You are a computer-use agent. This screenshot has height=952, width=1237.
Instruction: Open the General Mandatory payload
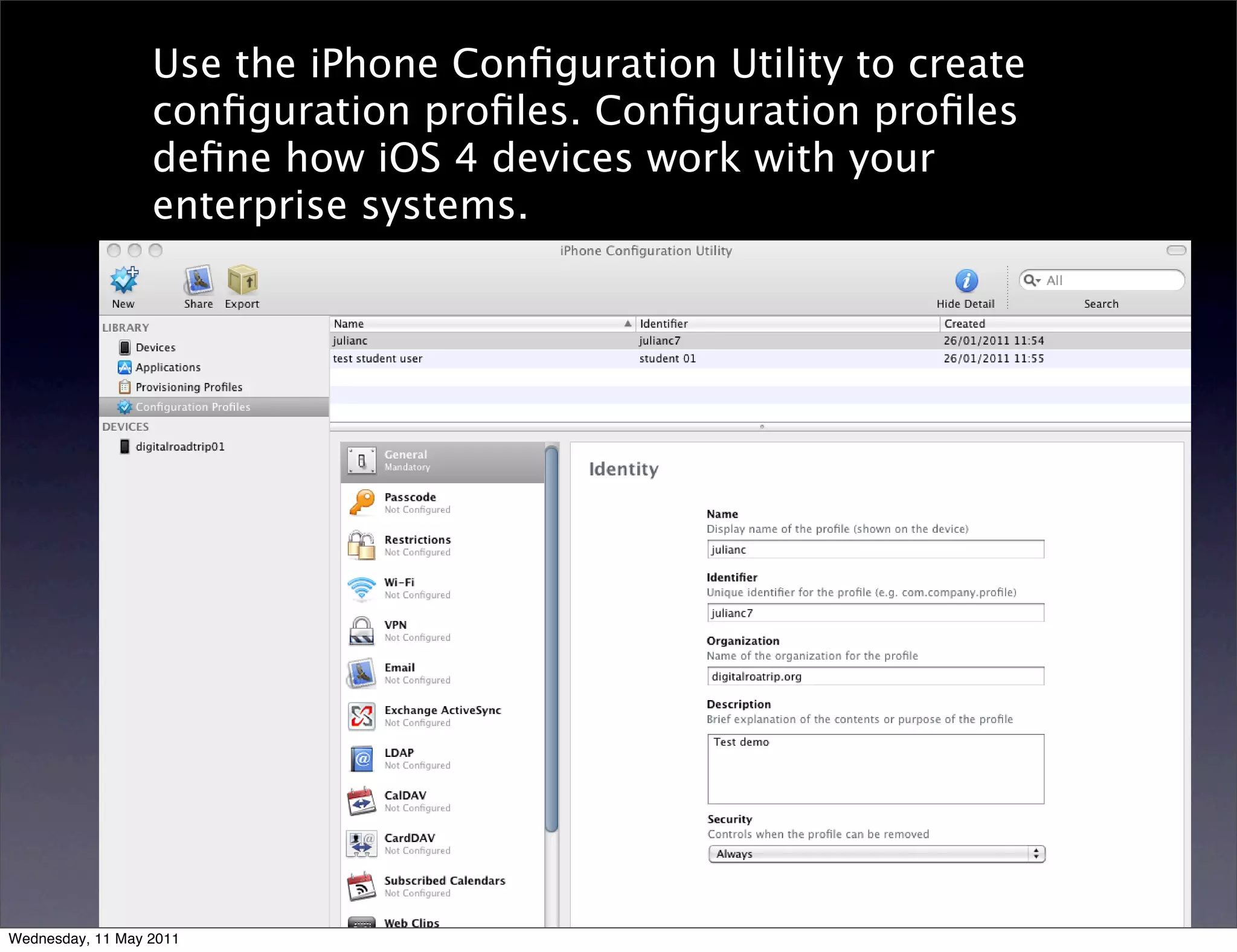click(x=442, y=462)
